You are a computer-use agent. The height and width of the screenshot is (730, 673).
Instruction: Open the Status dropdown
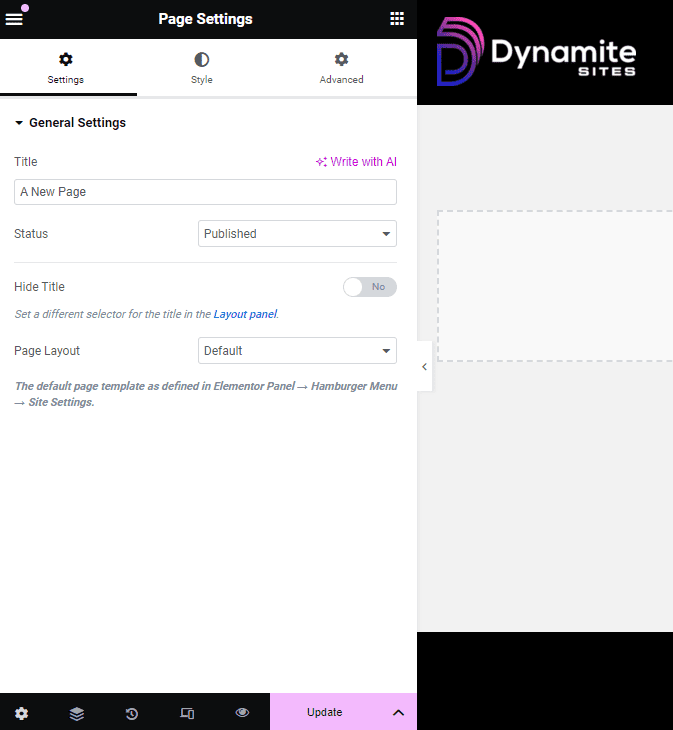(x=297, y=234)
